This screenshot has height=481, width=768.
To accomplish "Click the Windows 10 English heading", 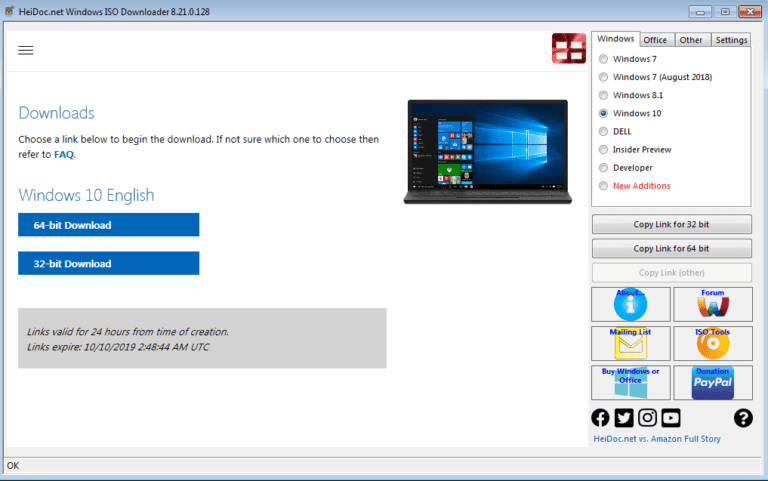I will [x=86, y=195].
